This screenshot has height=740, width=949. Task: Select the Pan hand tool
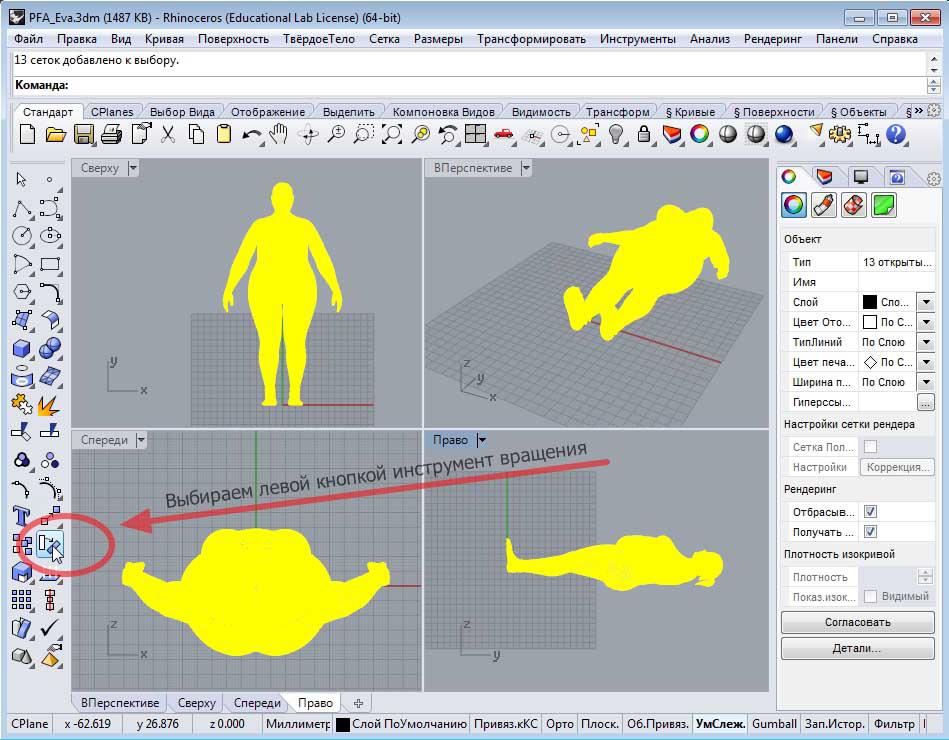[x=280, y=134]
